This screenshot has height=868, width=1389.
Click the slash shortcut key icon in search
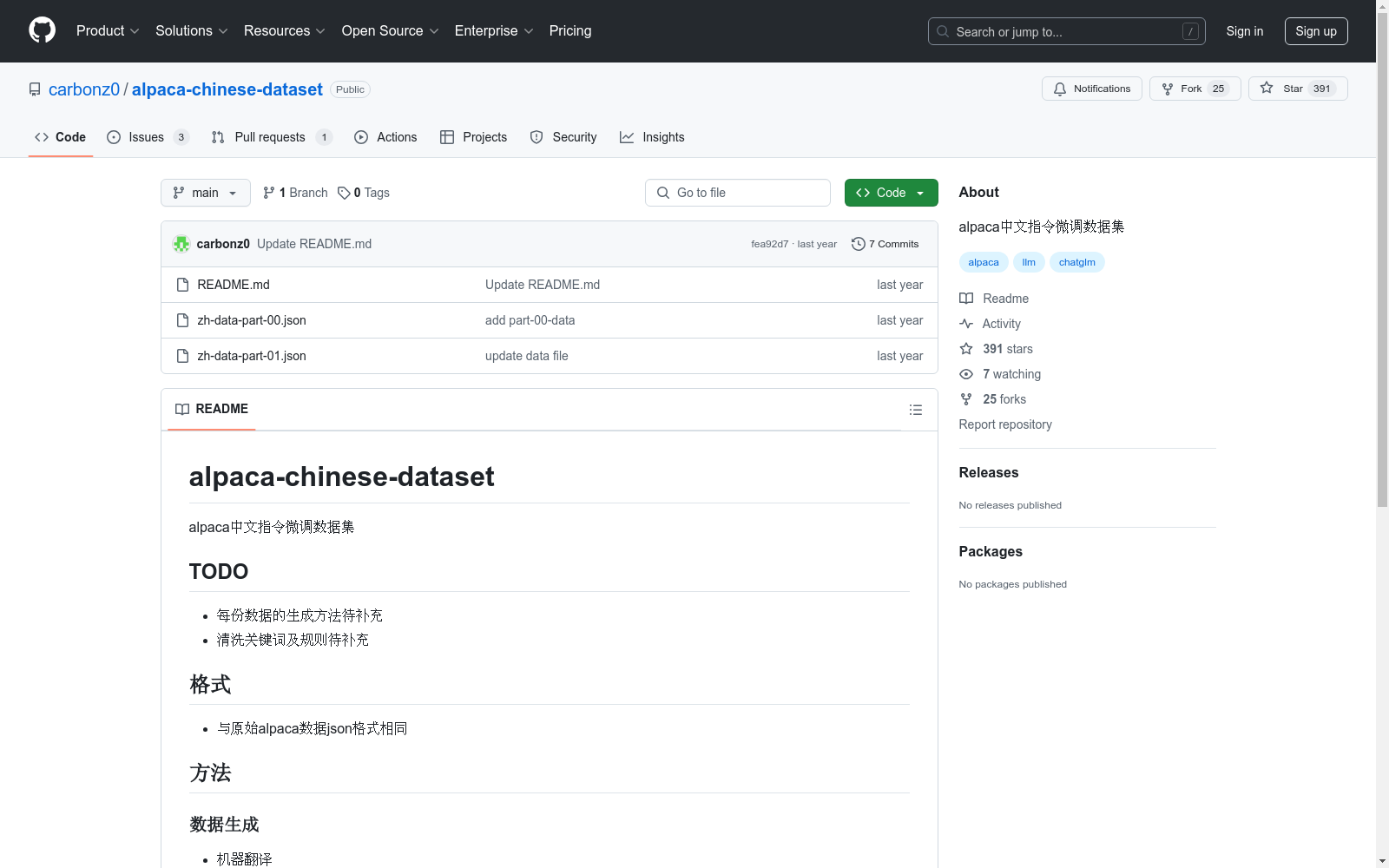(x=1190, y=31)
